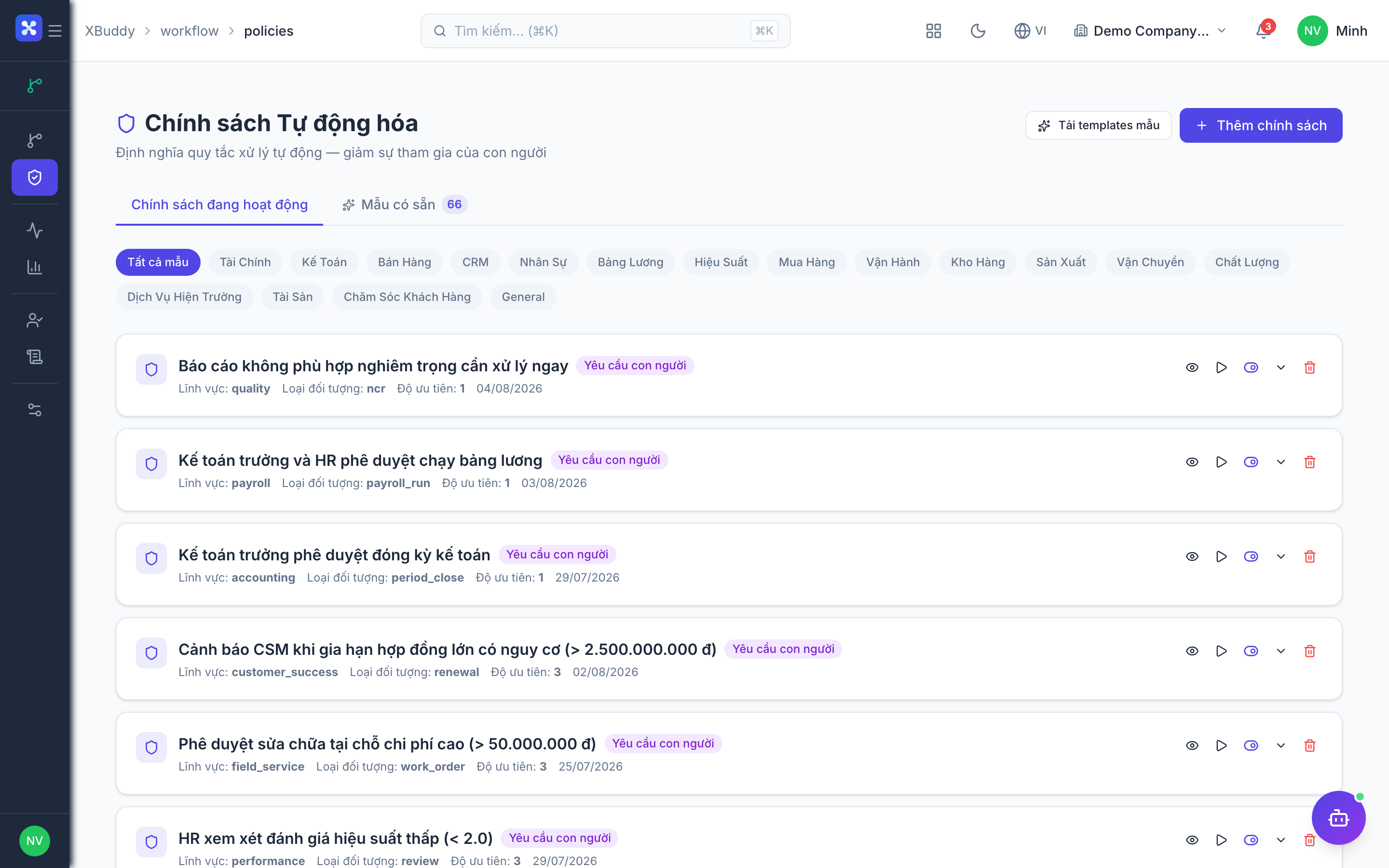Change language with the VI globe button
Screen dimensions: 1389x868
(1030, 31)
